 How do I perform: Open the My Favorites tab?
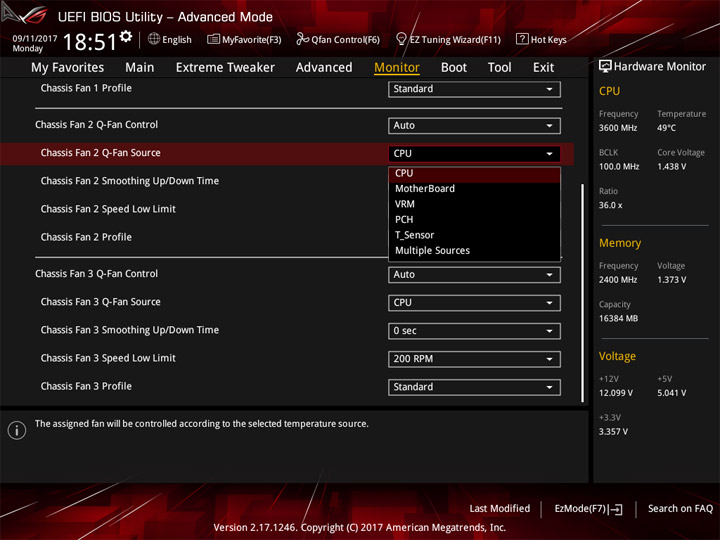point(68,68)
